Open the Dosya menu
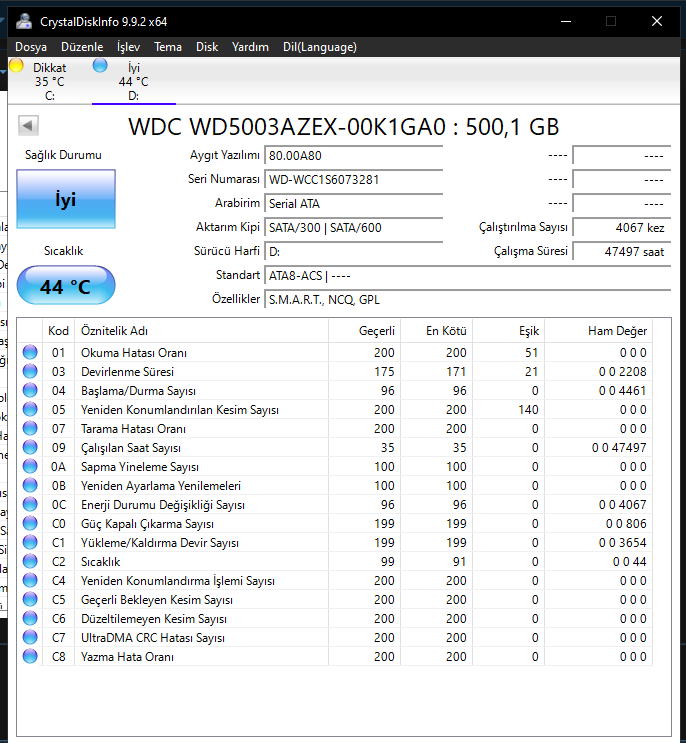The image size is (686, 743). tap(31, 47)
